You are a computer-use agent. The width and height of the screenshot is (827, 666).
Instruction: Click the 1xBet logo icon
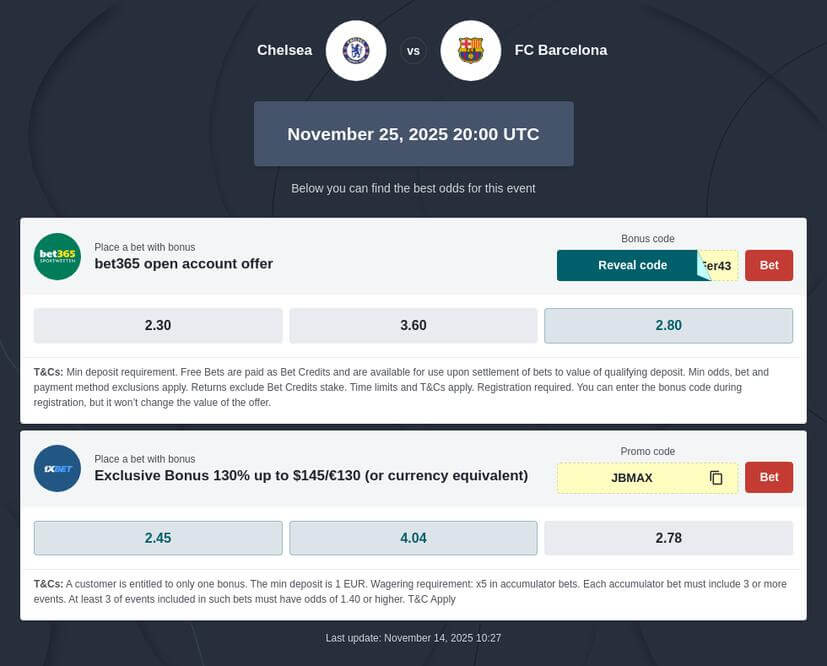click(57, 468)
